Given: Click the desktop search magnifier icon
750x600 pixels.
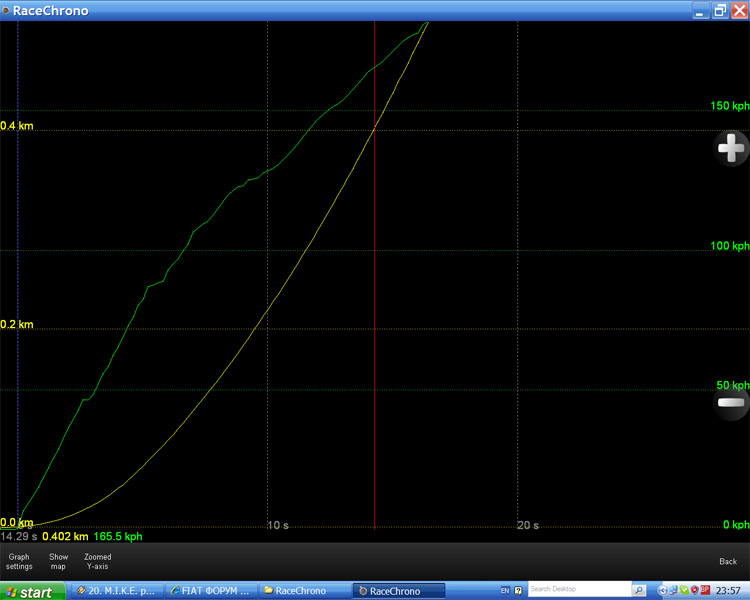Looking at the screenshot, I should [x=639, y=590].
